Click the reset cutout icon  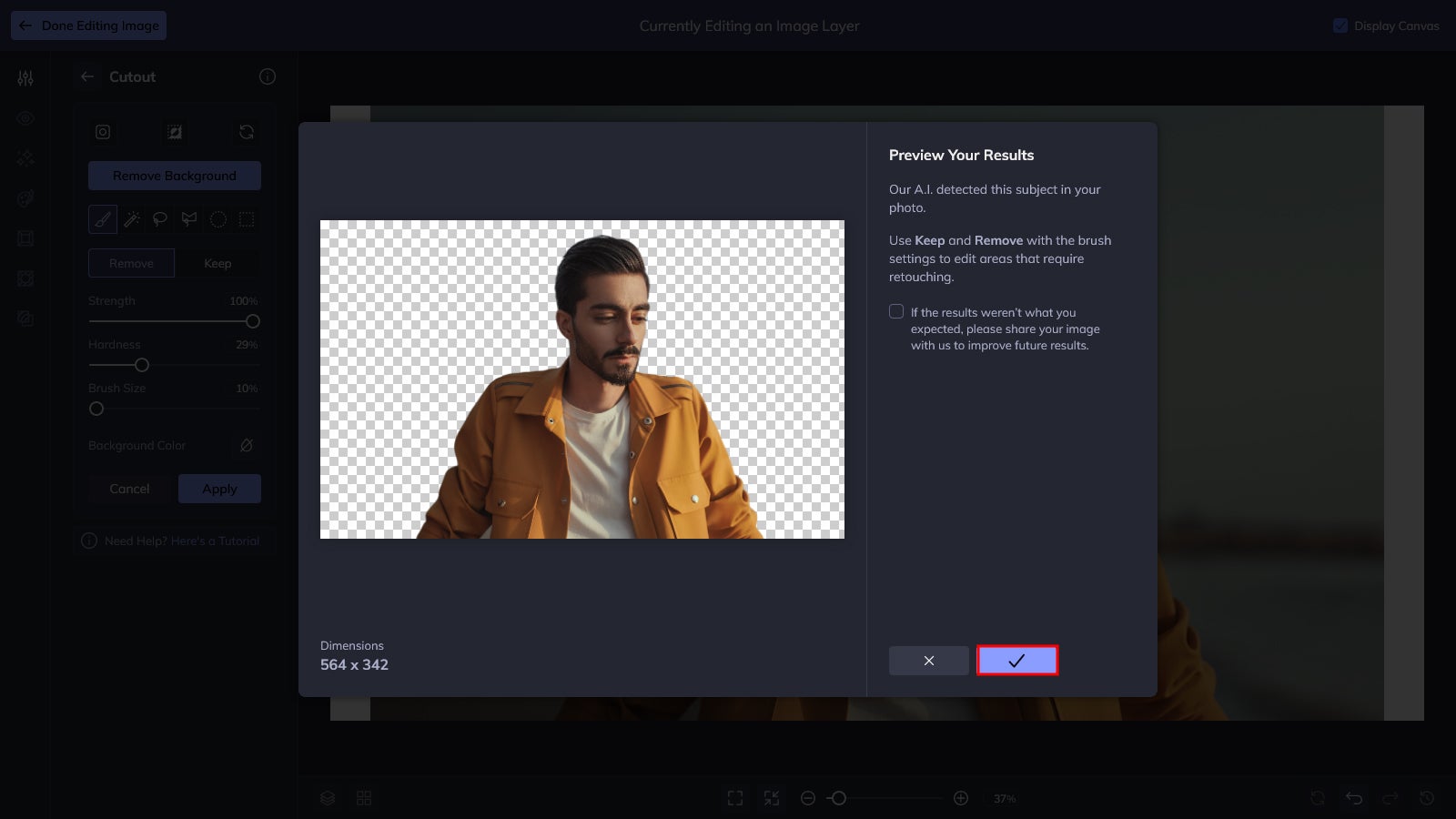[246, 132]
